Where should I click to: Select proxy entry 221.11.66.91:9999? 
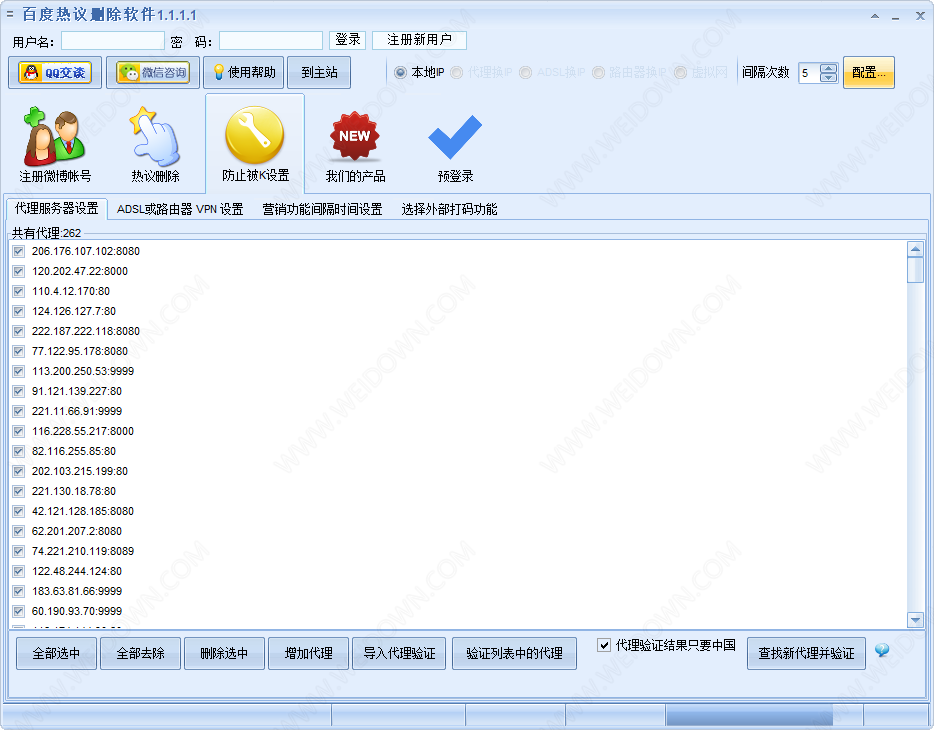[76, 411]
